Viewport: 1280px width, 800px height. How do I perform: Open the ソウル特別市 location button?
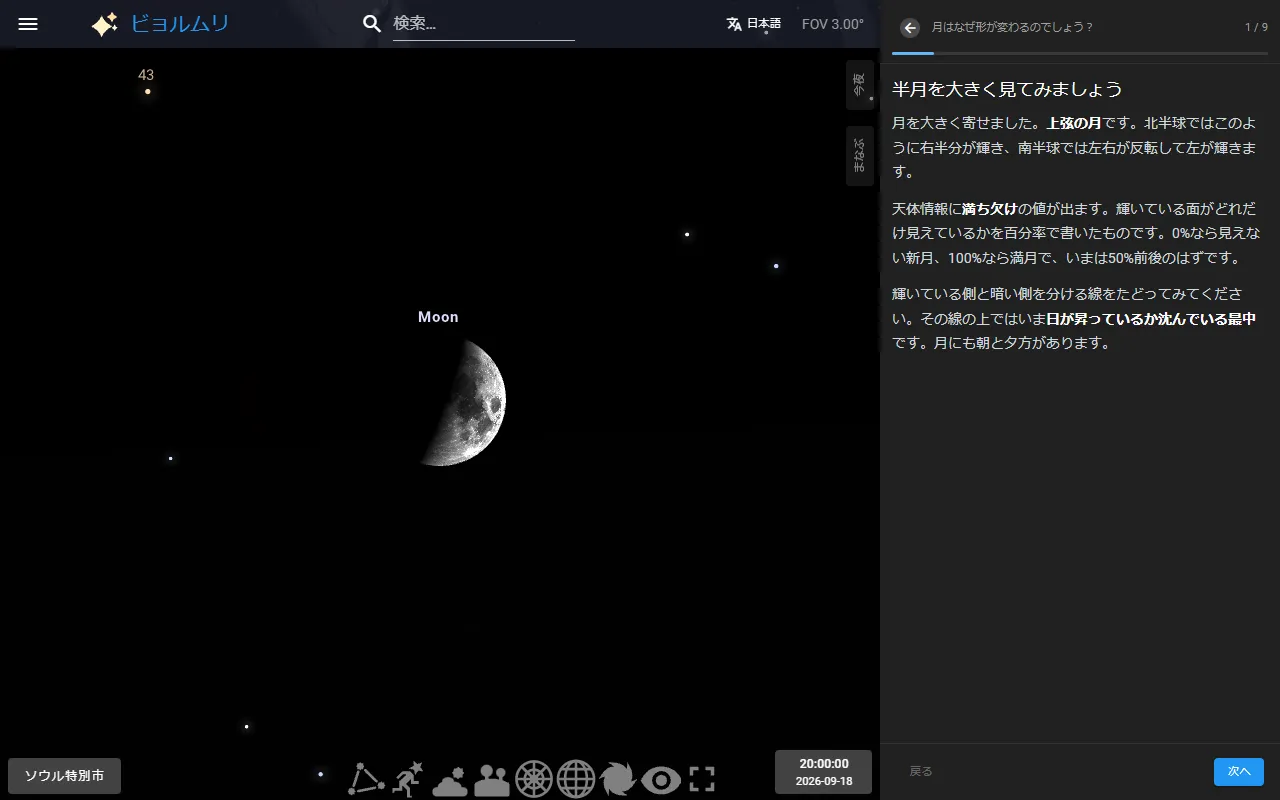click(x=64, y=776)
